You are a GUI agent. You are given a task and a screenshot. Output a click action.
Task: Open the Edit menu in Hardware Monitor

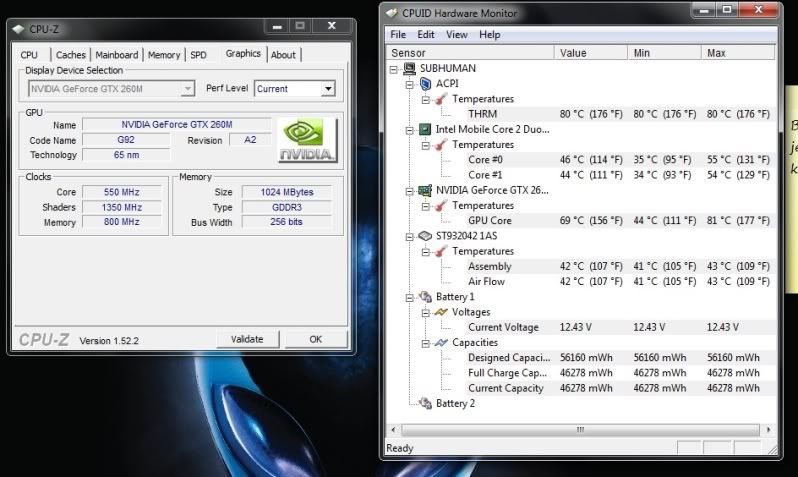[425, 35]
